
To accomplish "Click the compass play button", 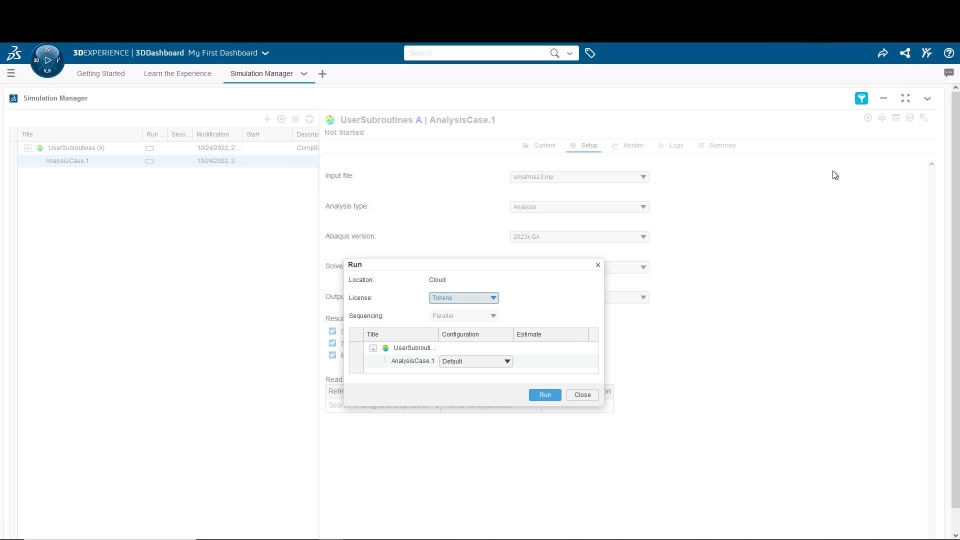I will 47,60.
